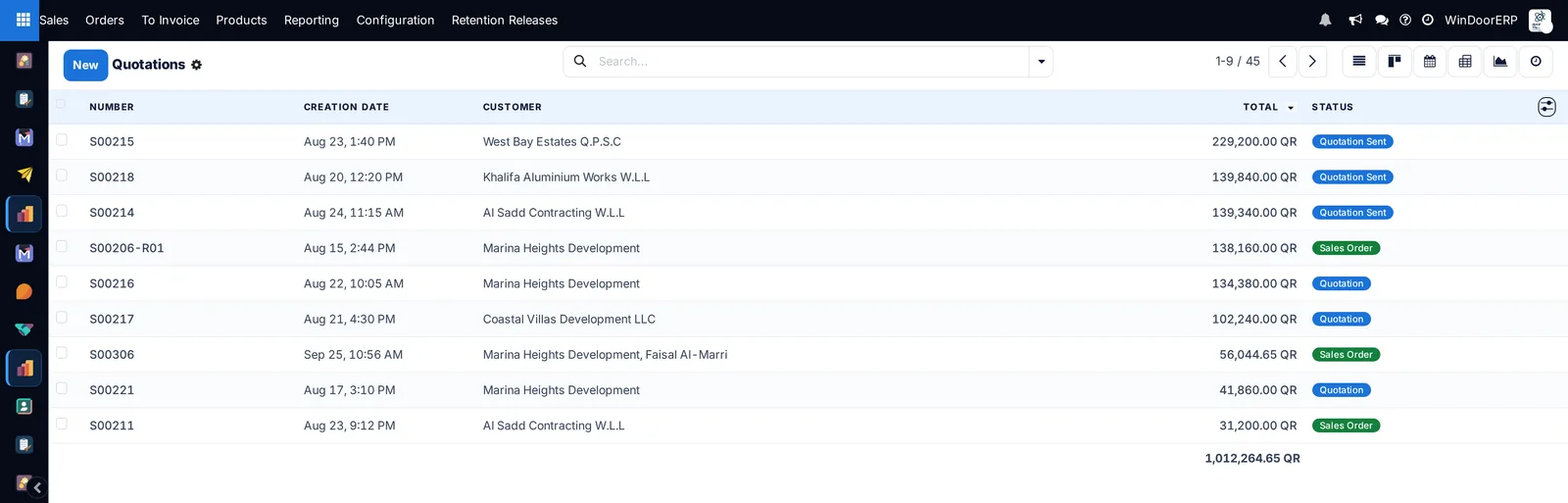Click the Quotation badge for S00221

1342,390
